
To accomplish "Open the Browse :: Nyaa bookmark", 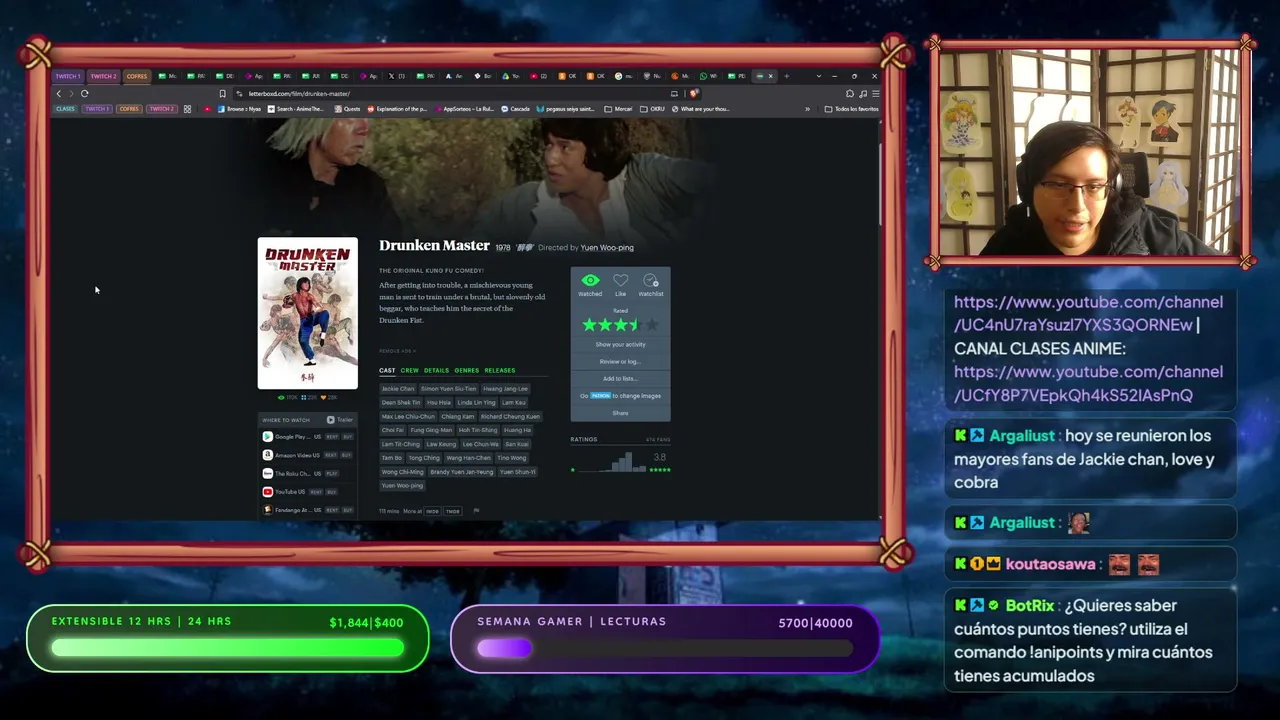I will click(241, 109).
